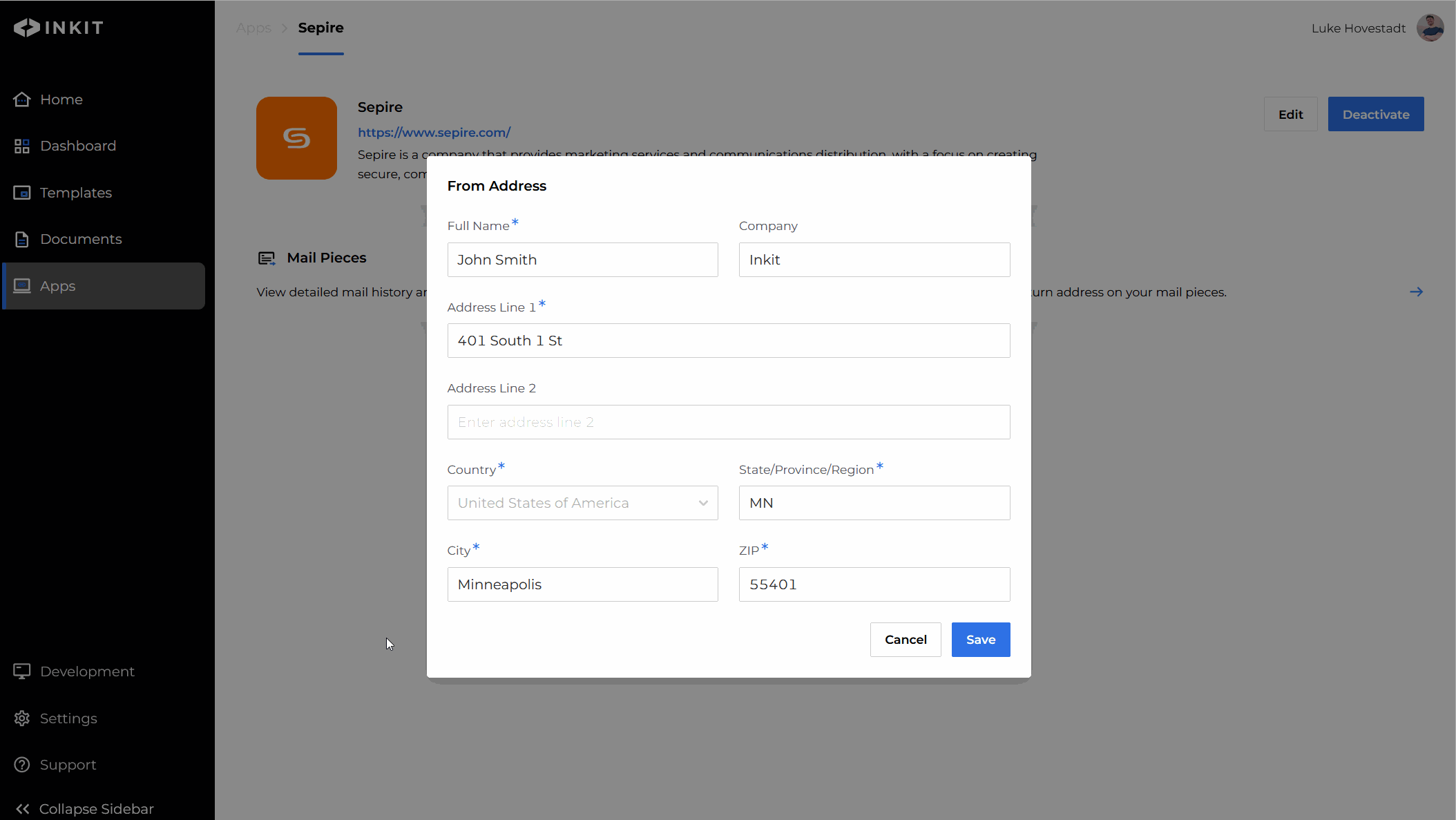The width and height of the screenshot is (1456, 820).
Task: Select the Apps sidebar menu item
Action: pos(104,286)
